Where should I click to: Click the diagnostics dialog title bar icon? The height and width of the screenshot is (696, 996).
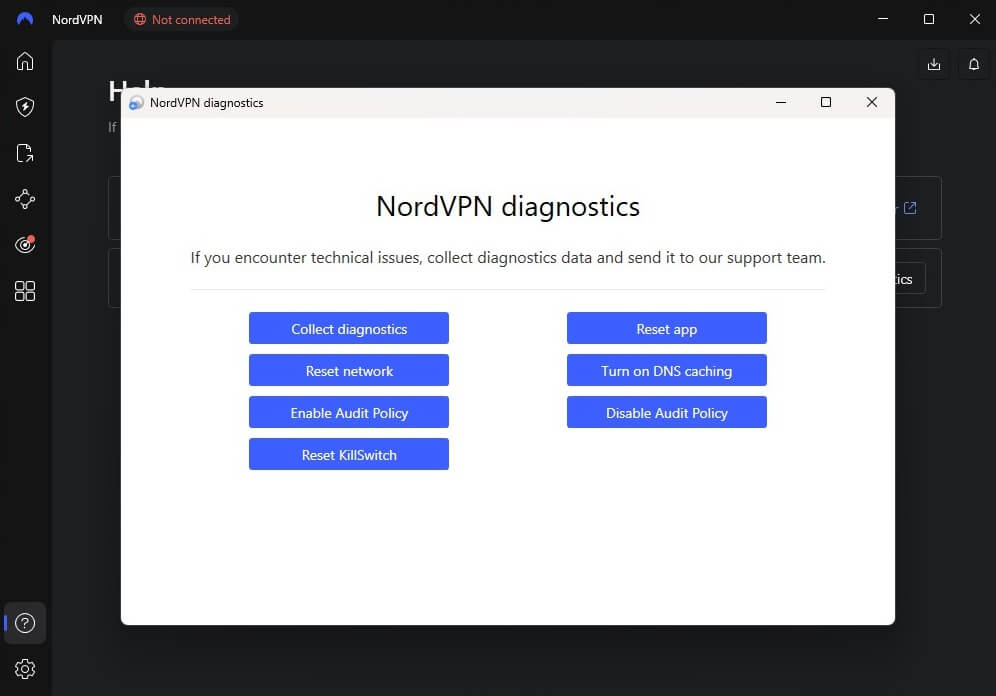pos(136,103)
